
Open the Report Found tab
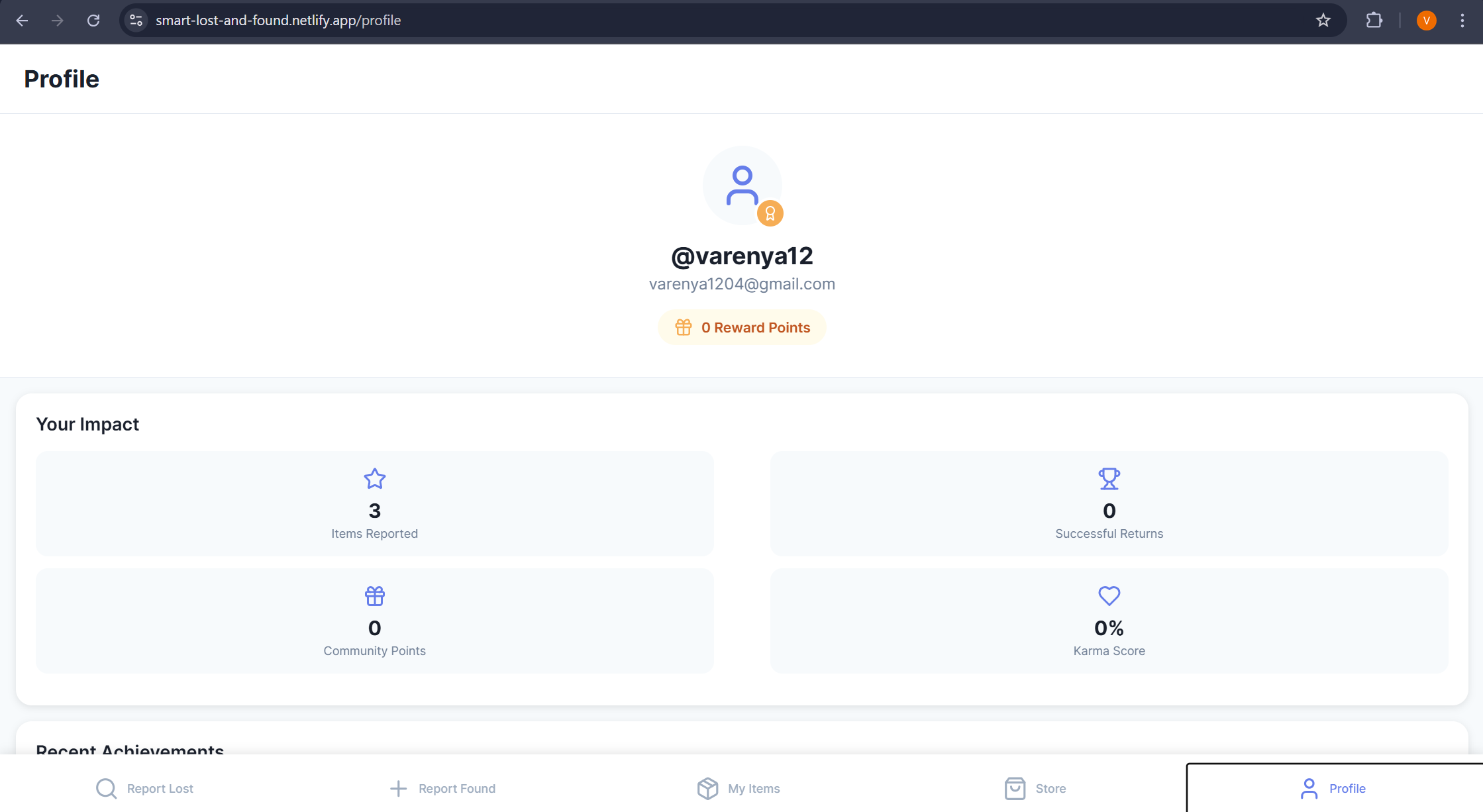click(x=442, y=788)
